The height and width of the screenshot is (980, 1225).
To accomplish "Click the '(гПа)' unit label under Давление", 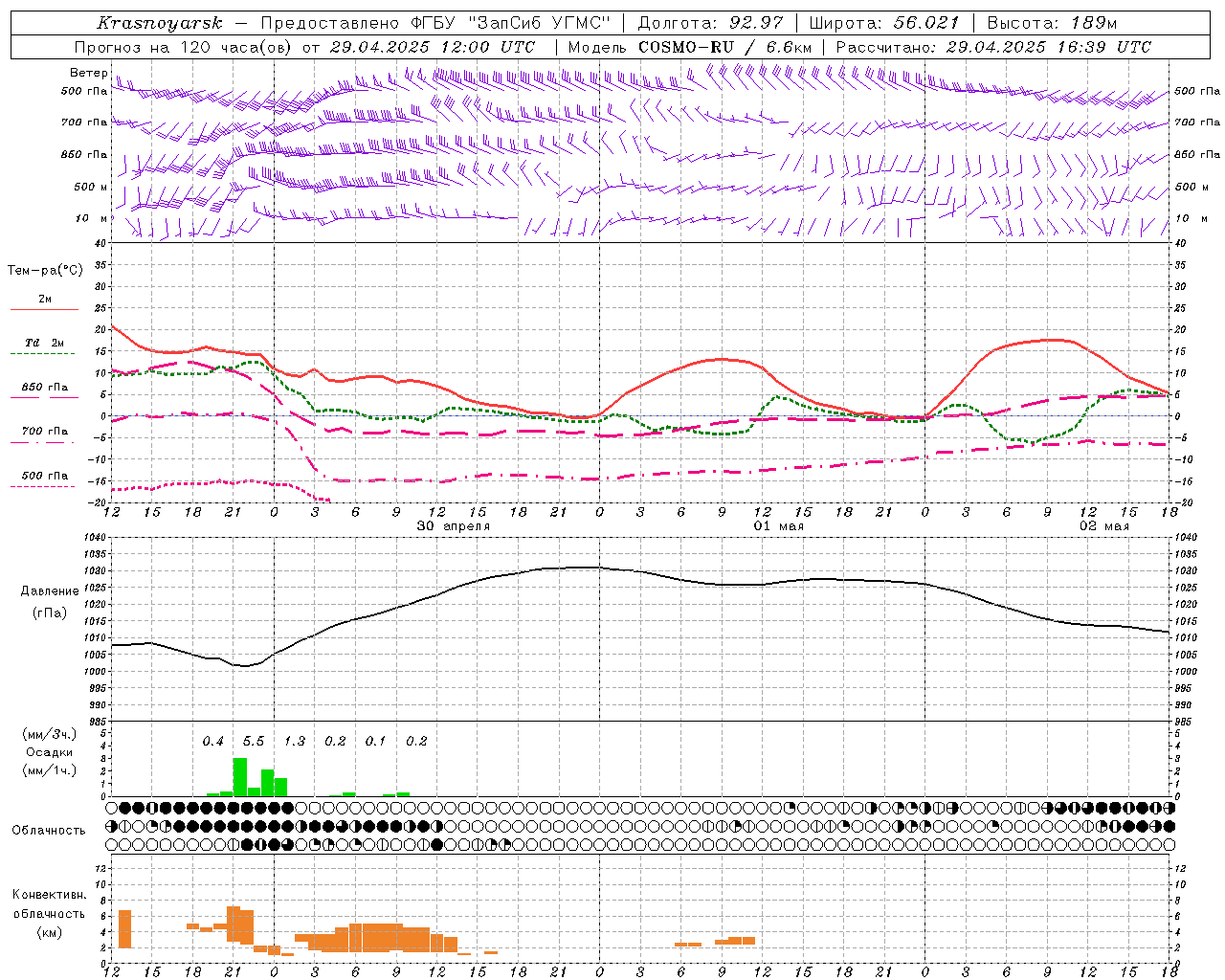I will (50, 613).
